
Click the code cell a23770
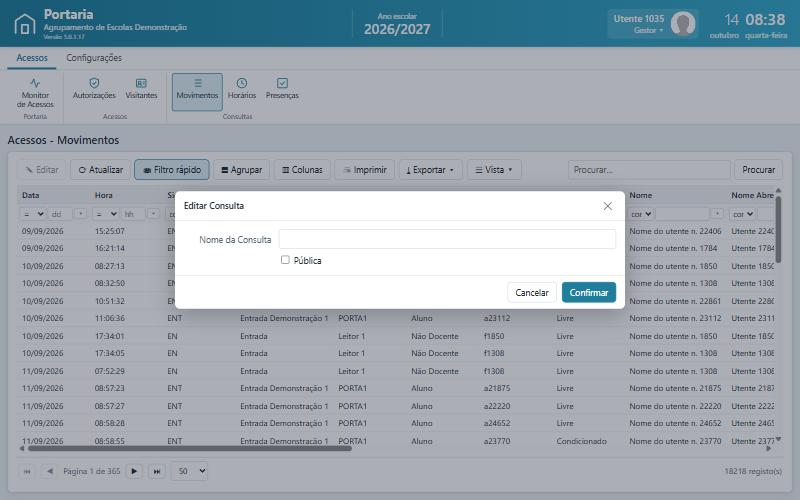(x=497, y=441)
